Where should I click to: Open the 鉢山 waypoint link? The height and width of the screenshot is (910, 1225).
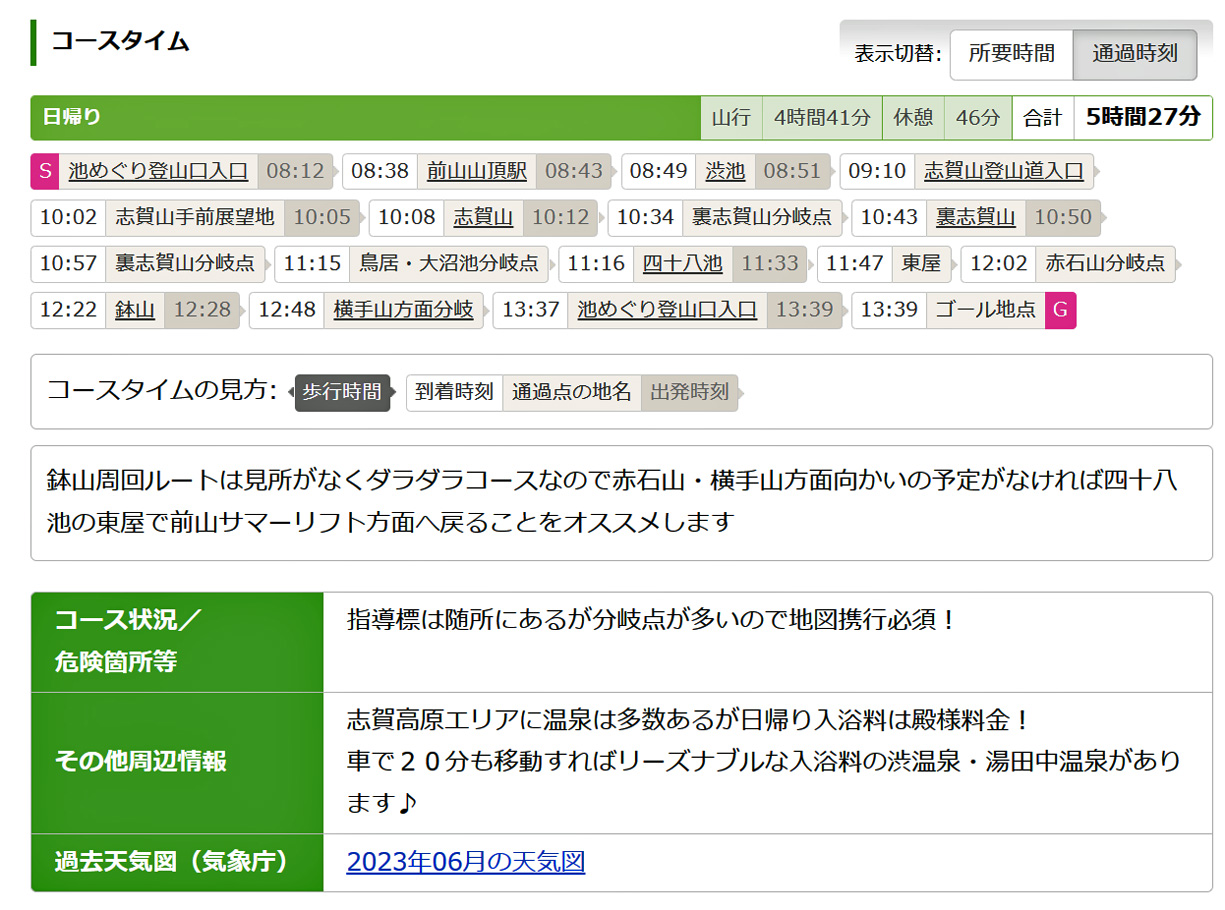pyautogui.click(x=135, y=310)
